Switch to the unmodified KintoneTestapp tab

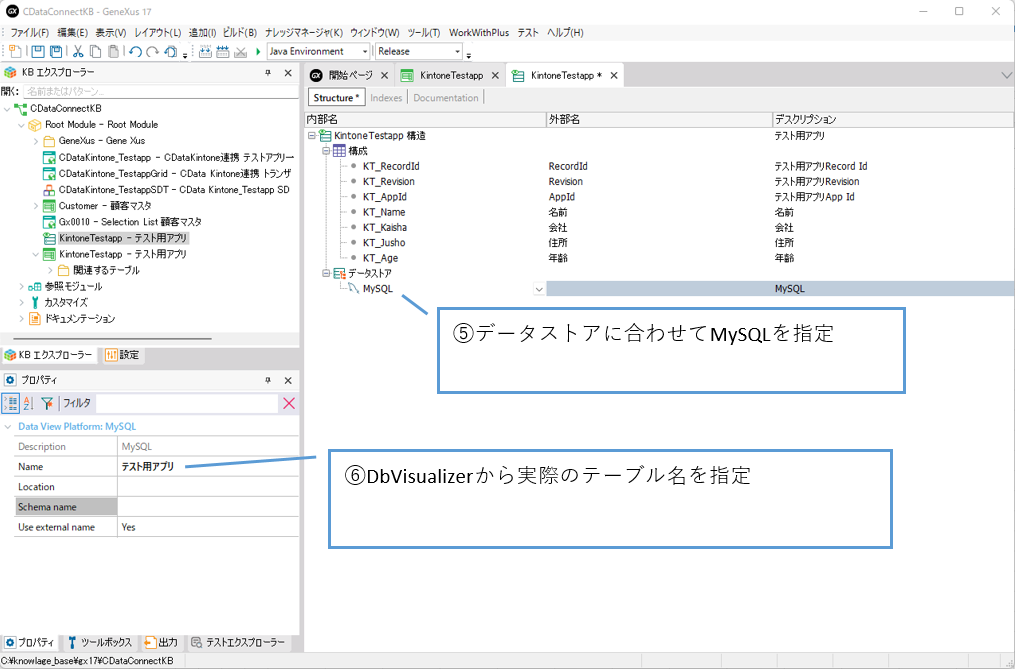coord(451,76)
